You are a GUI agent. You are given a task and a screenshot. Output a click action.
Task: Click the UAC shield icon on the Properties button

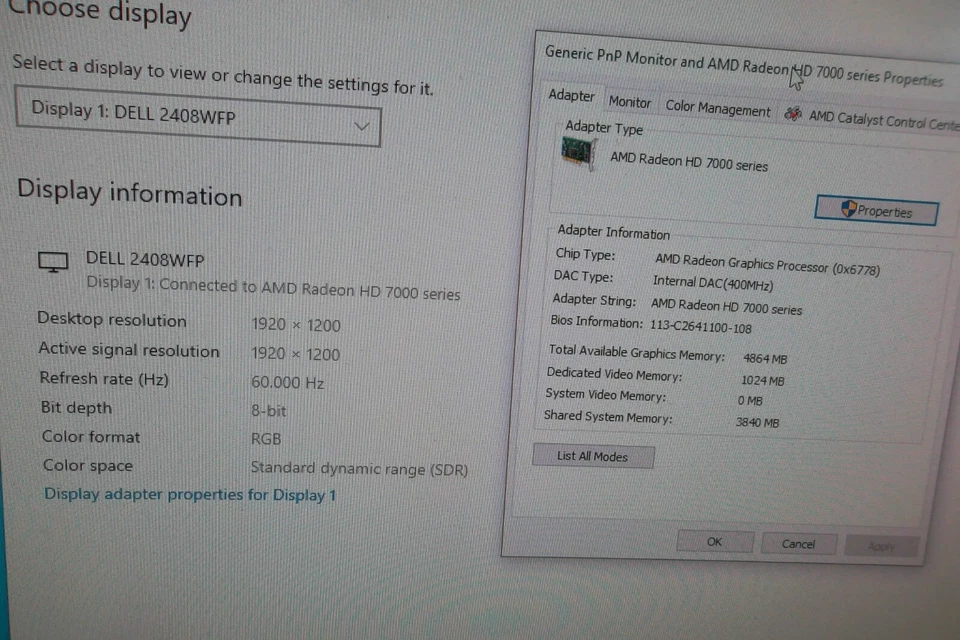(x=848, y=211)
